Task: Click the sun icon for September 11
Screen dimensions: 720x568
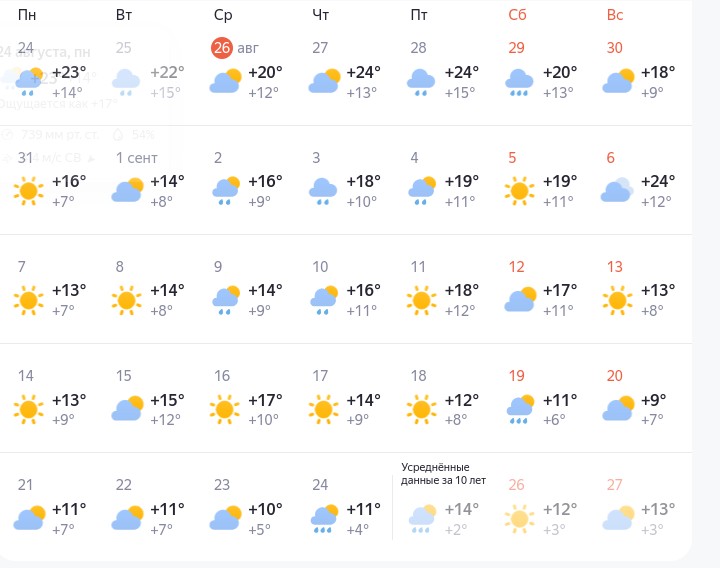Action: [x=421, y=300]
